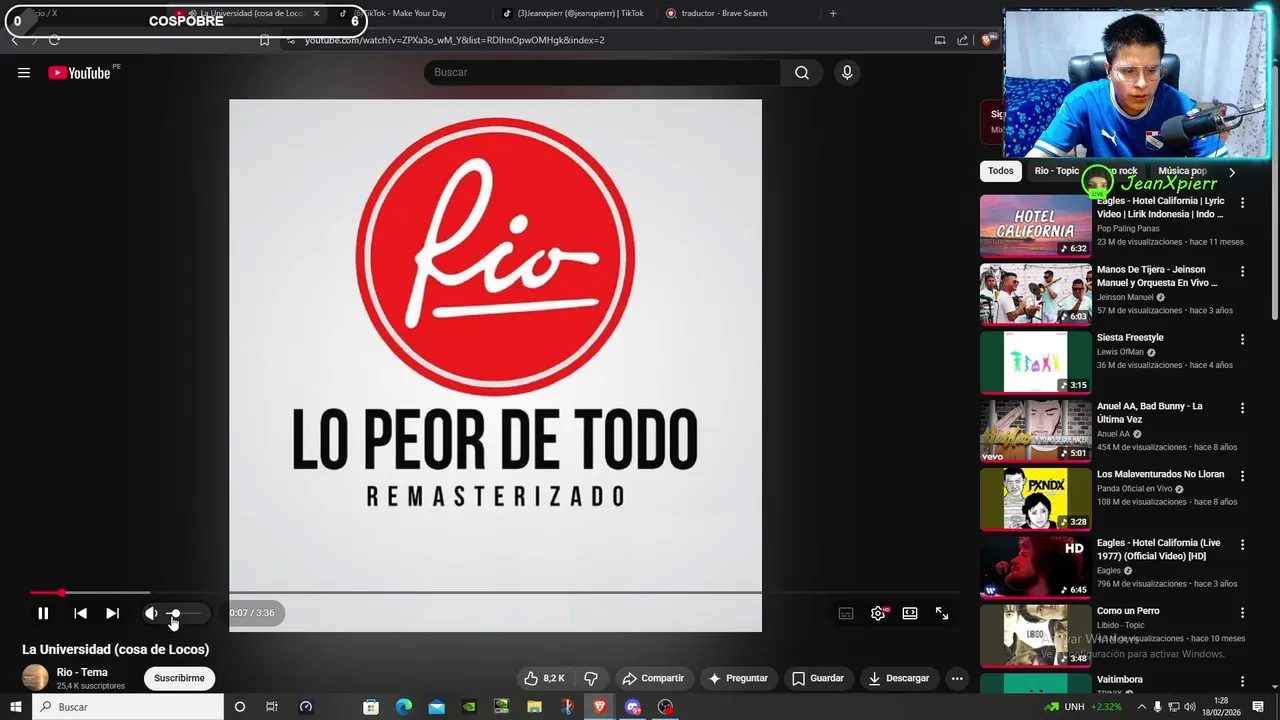Screen dimensions: 1280x720
Task: Open the YouTube hamburger guide menu
Action: pyautogui.click(x=24, y=72)
